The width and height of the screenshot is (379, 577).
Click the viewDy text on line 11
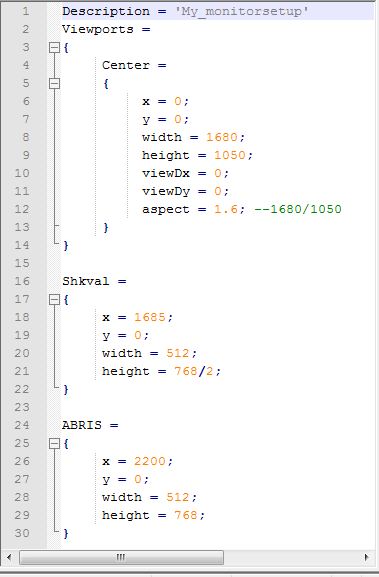point(166,191)
